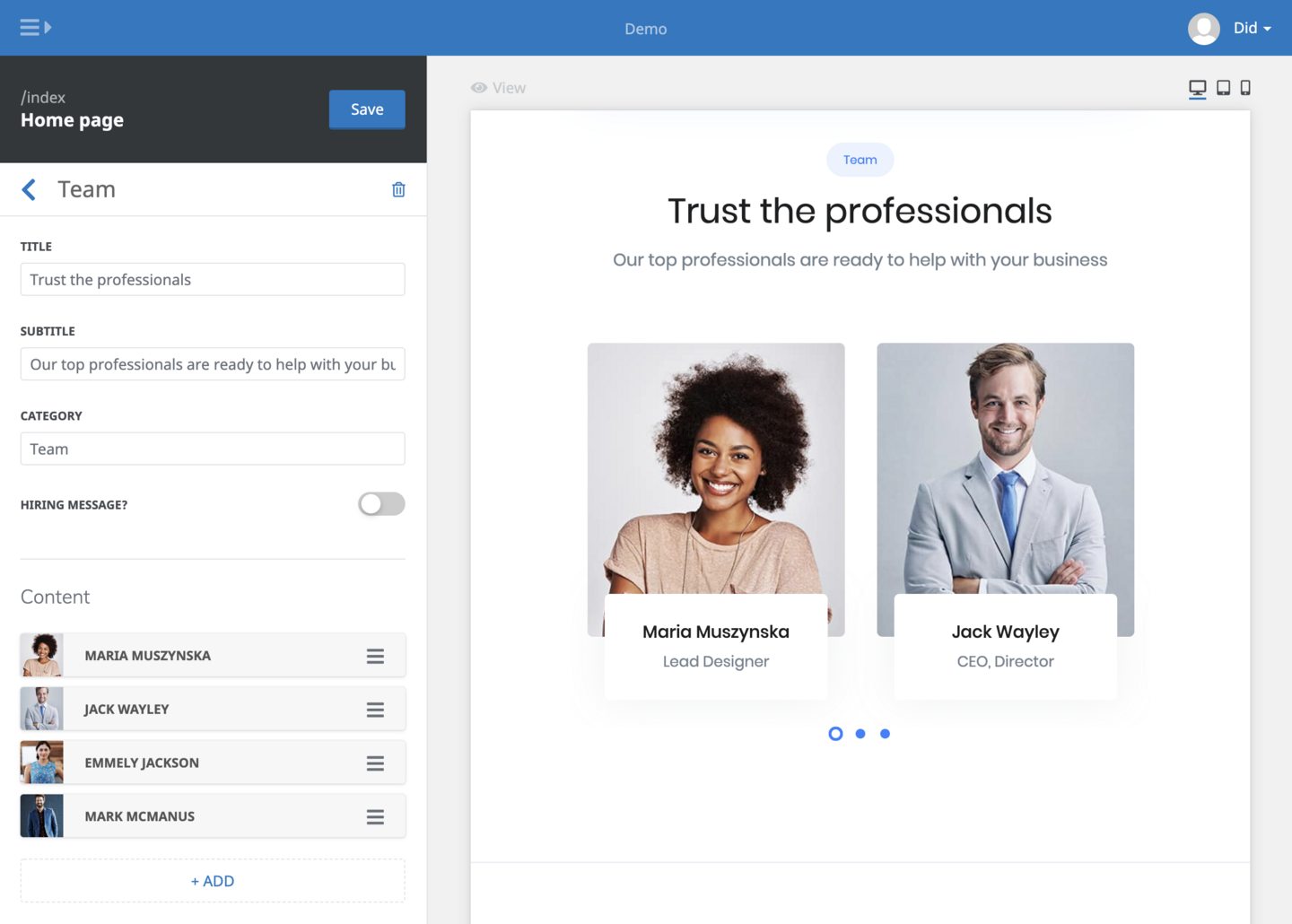Switch to desktop preview icon
Image resolution: width=1292 pixels, height=924 pixels.
click(1197, 88)
